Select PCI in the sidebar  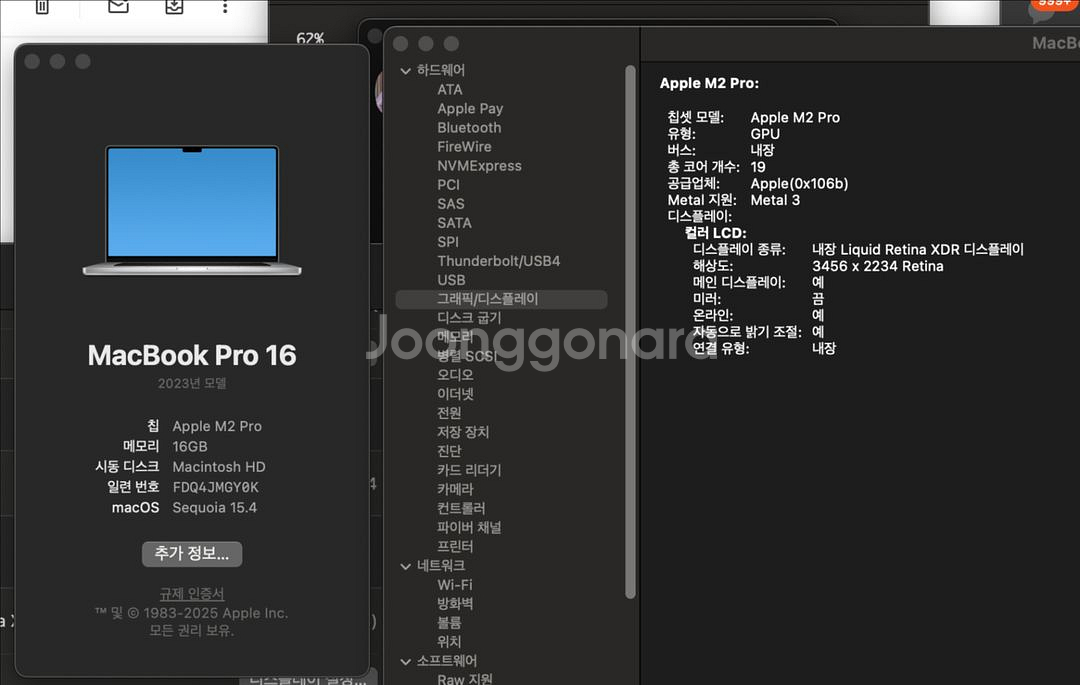pyautogui.click(x=448, y=185)
